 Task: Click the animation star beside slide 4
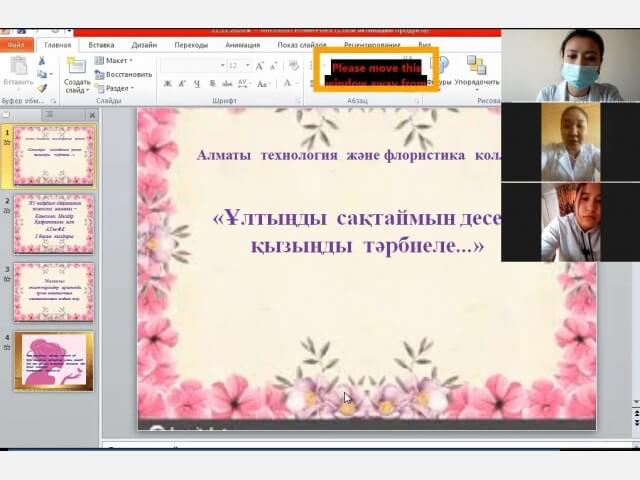7,347
